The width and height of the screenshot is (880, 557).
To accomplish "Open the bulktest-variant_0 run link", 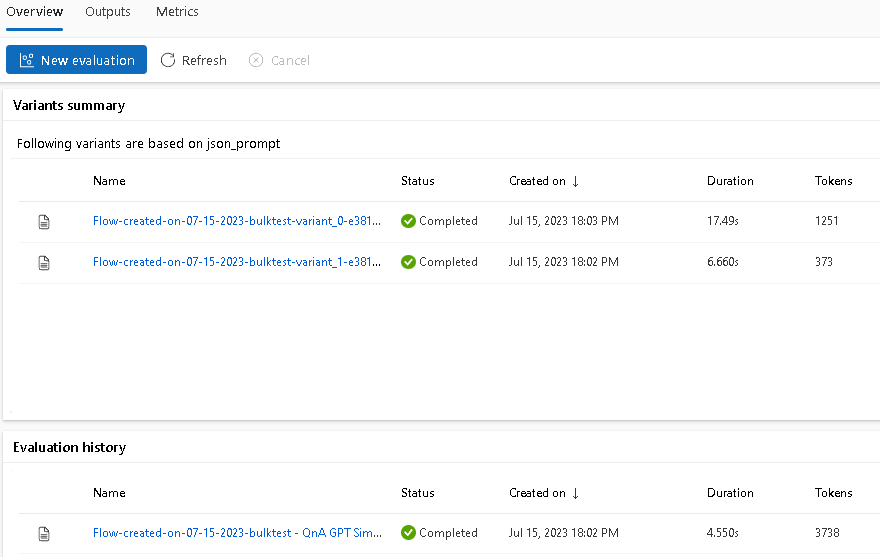I will click(237, 221).
